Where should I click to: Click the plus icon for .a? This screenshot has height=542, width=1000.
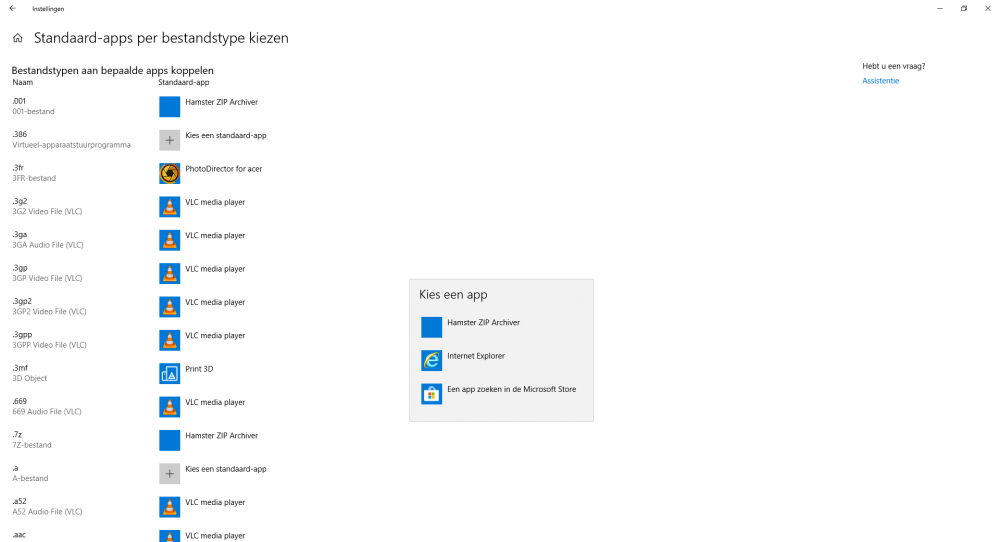click(170, 474)
